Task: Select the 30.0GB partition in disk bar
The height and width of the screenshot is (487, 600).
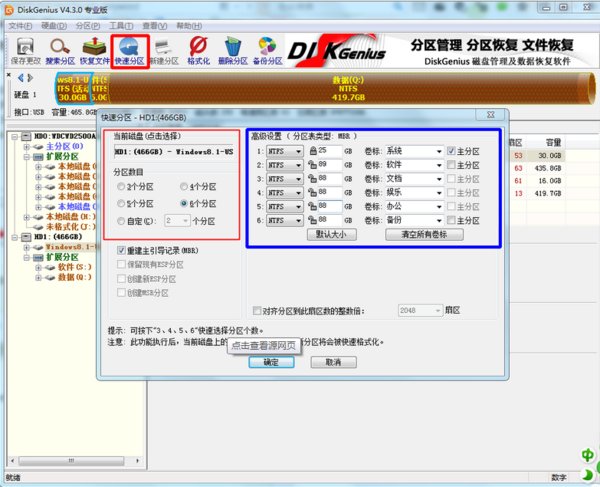Action: tap(73, 89)
